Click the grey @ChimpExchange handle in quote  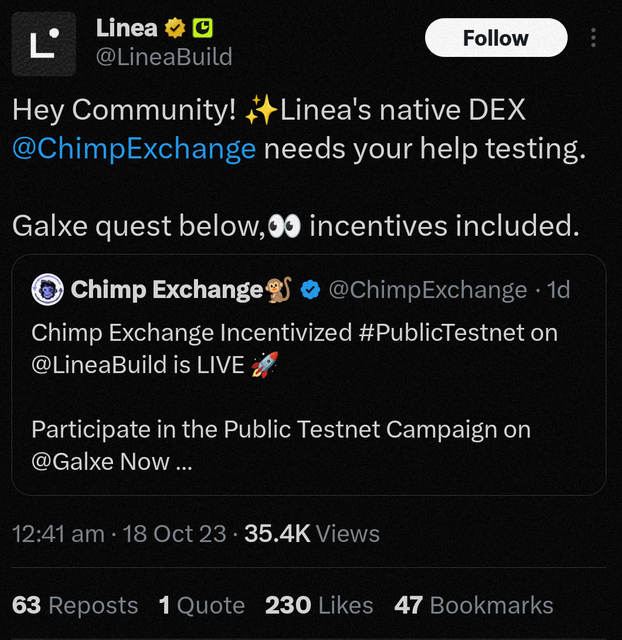428,290
